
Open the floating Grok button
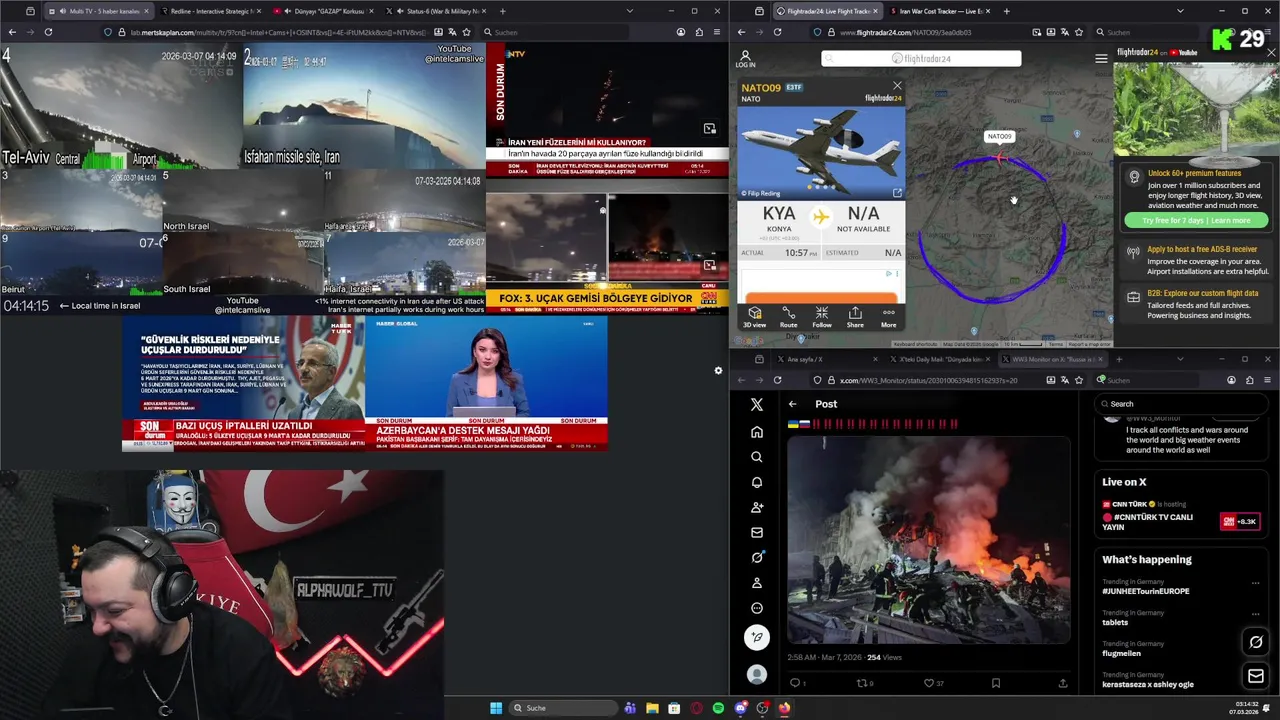coord(1256,642)
